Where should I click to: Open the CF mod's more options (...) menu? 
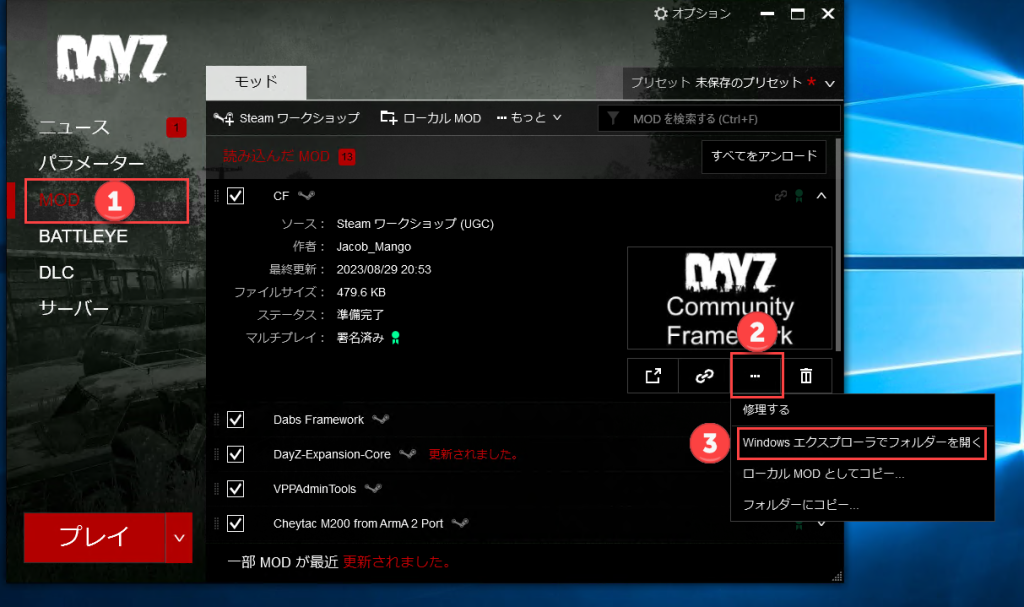tap(756, 376)
